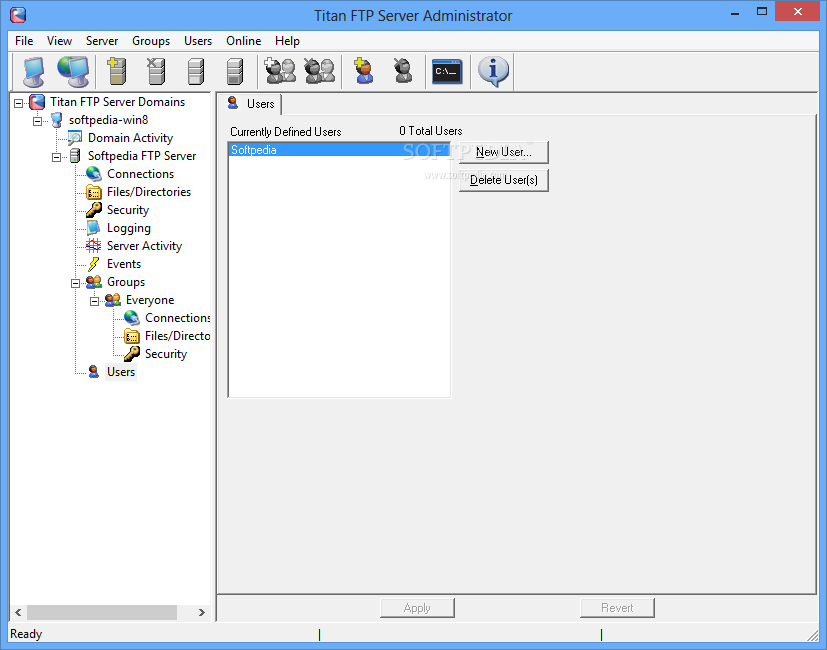Screen dimensions: 827x650
Task: Click the tree pane left scroll arrow
Action: (18, 613)
